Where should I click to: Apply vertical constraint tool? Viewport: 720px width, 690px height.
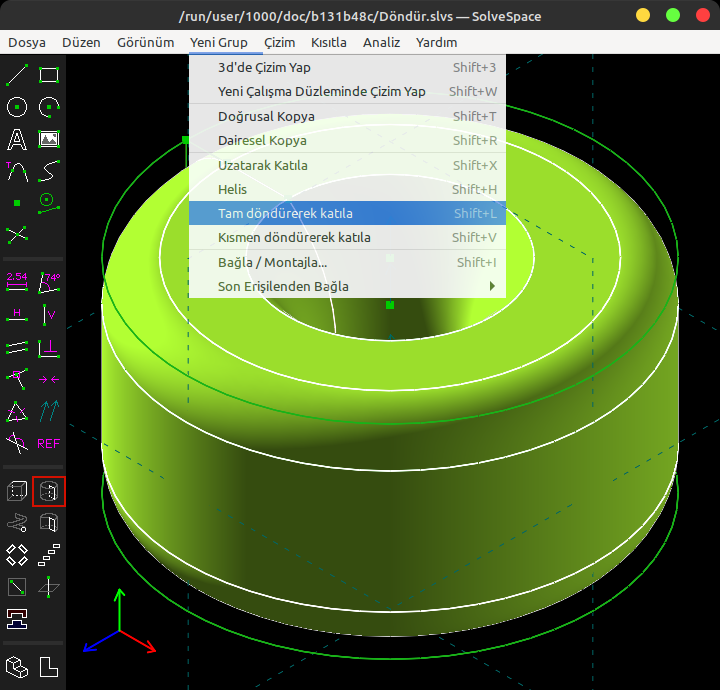(49, 315)
